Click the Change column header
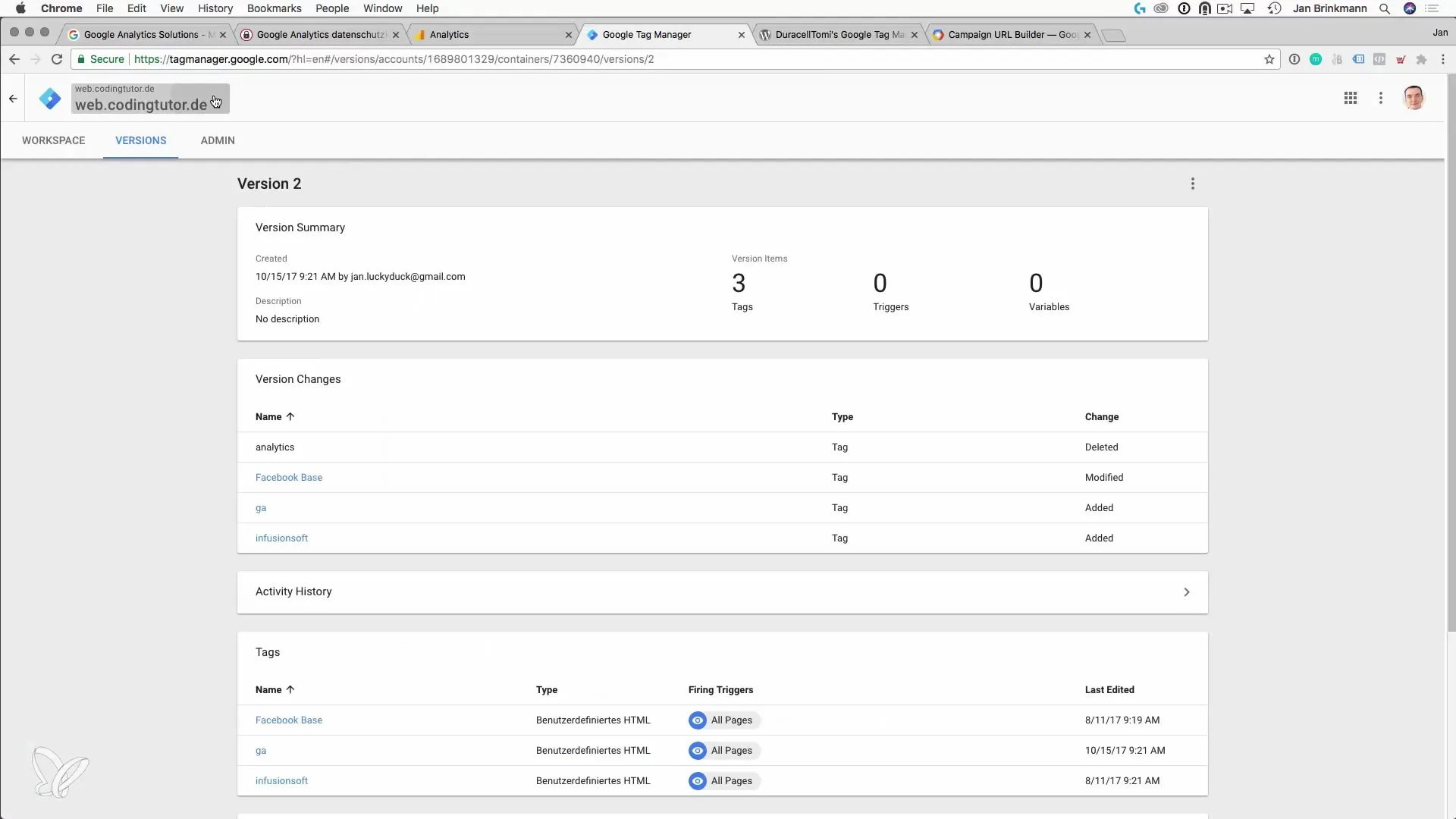 coord(1102,417)
